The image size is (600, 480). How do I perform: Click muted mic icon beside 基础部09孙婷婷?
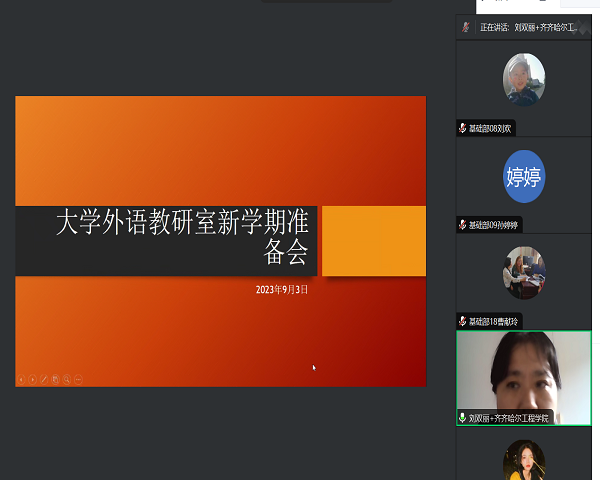(x=462, y=225)
